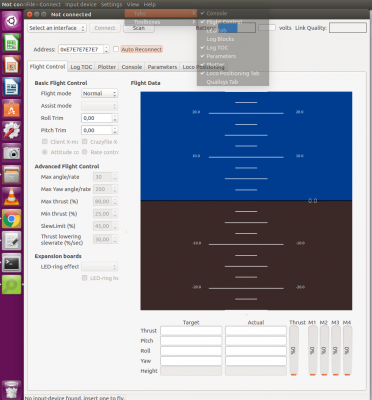
Task: Click the M4 motor level bar
Action: coord(347,351)
